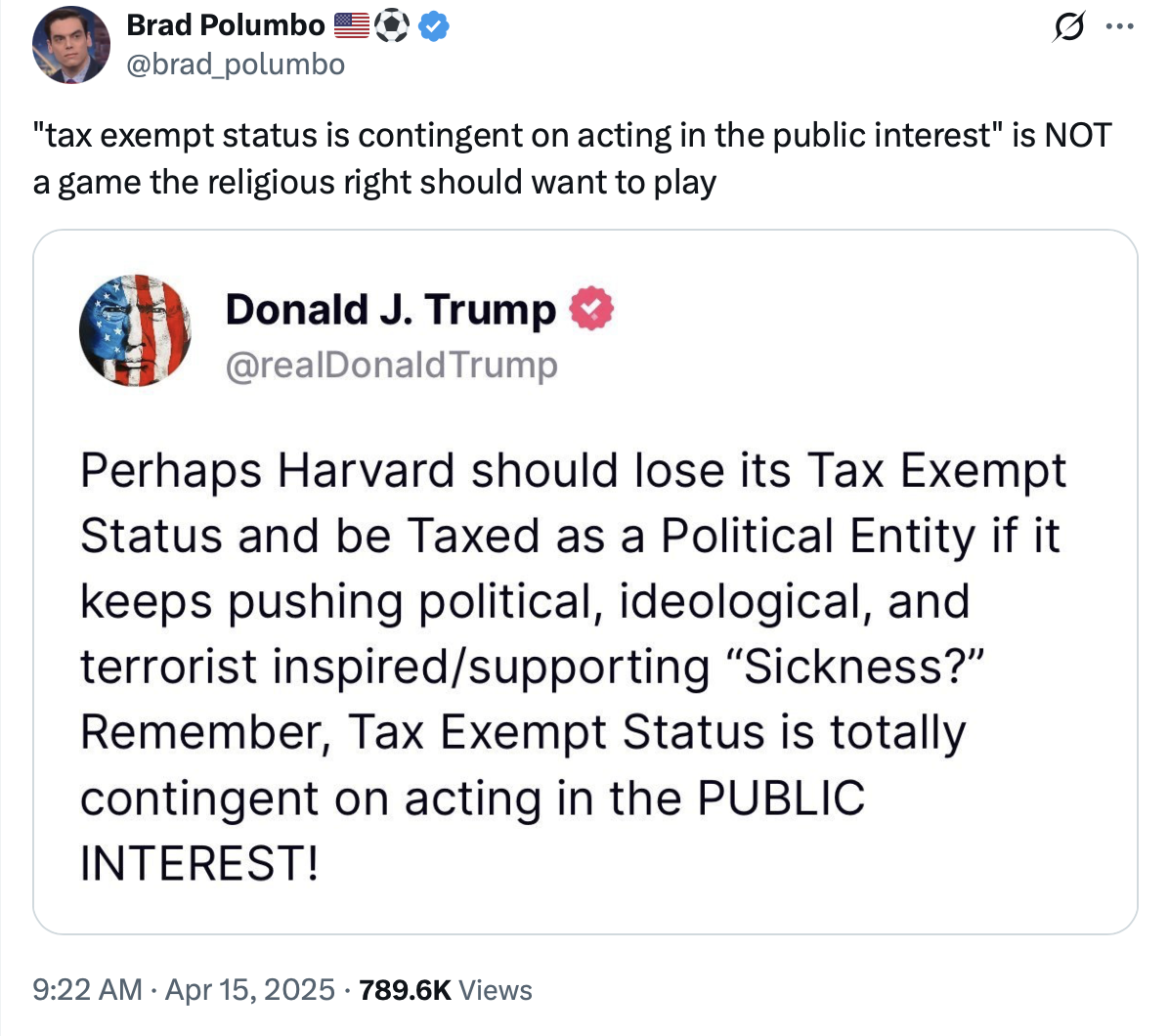This screenshot has width=1169, height=1036.
Task: Open the three-dot more options menu
Action: tap(1120, 26)
